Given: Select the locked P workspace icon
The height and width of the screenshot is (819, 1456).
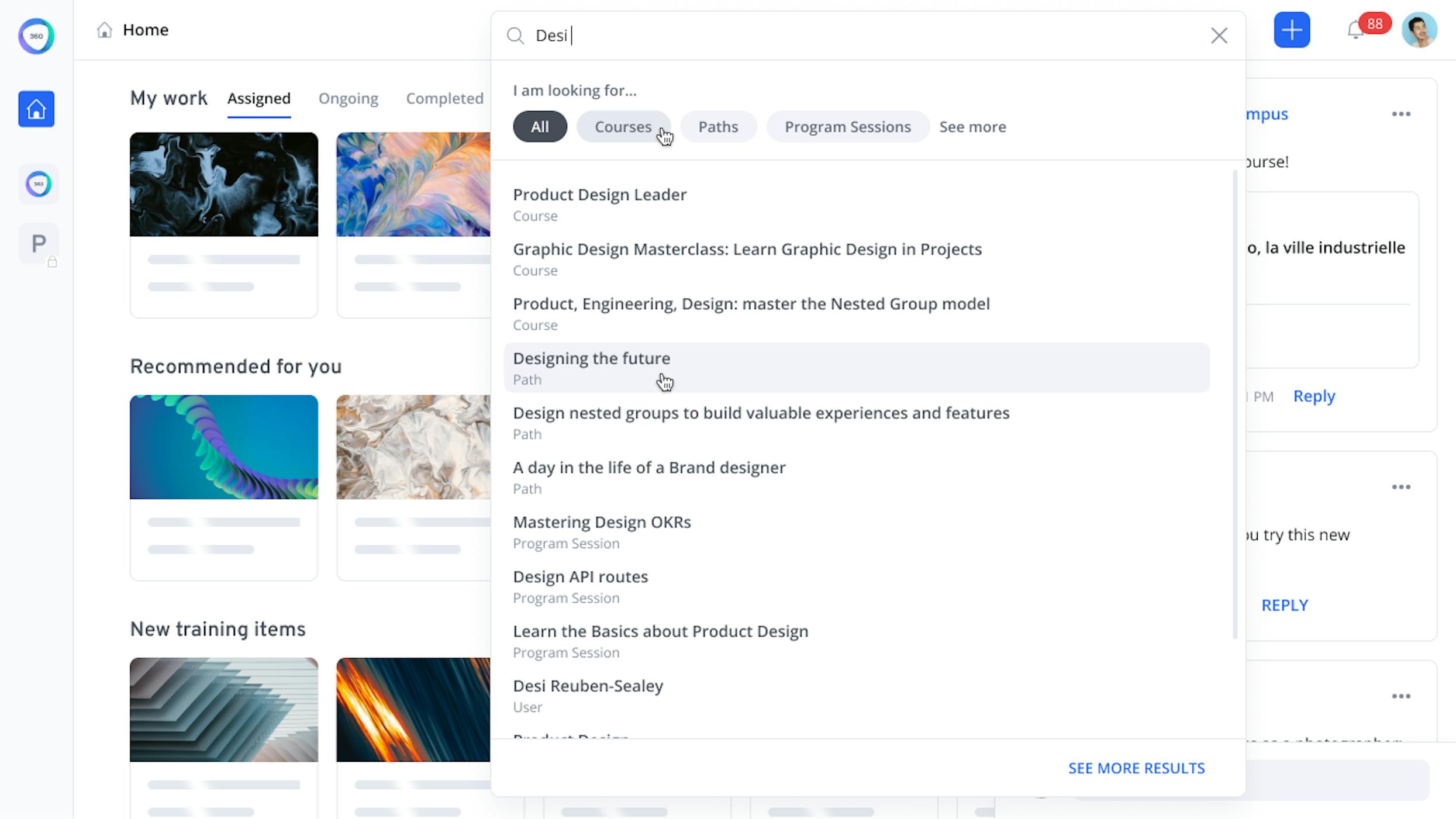Looking at the screenshot, I should pyautogui.click(x=39, y=243).
